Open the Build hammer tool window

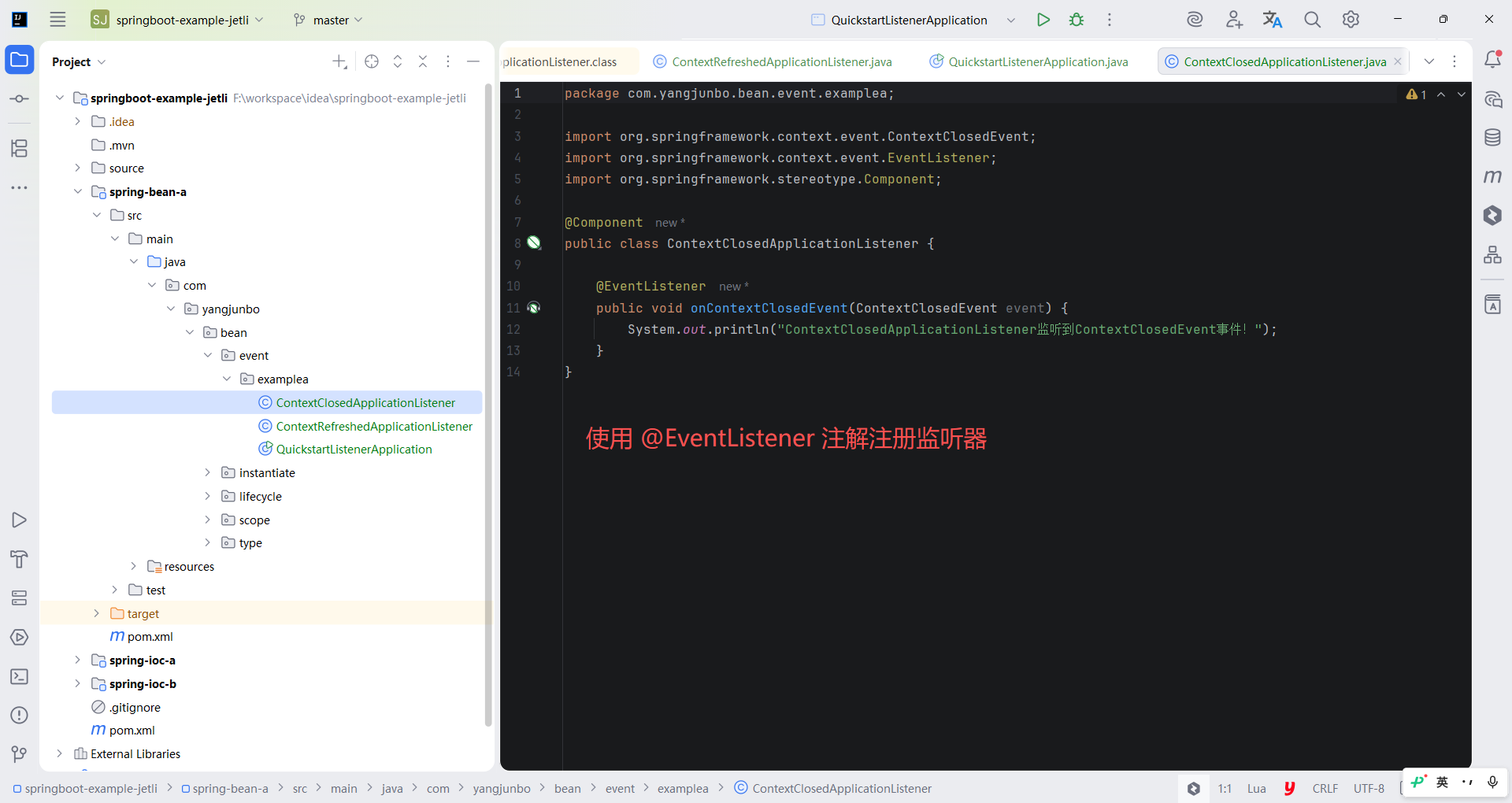[x=20, y=559]
